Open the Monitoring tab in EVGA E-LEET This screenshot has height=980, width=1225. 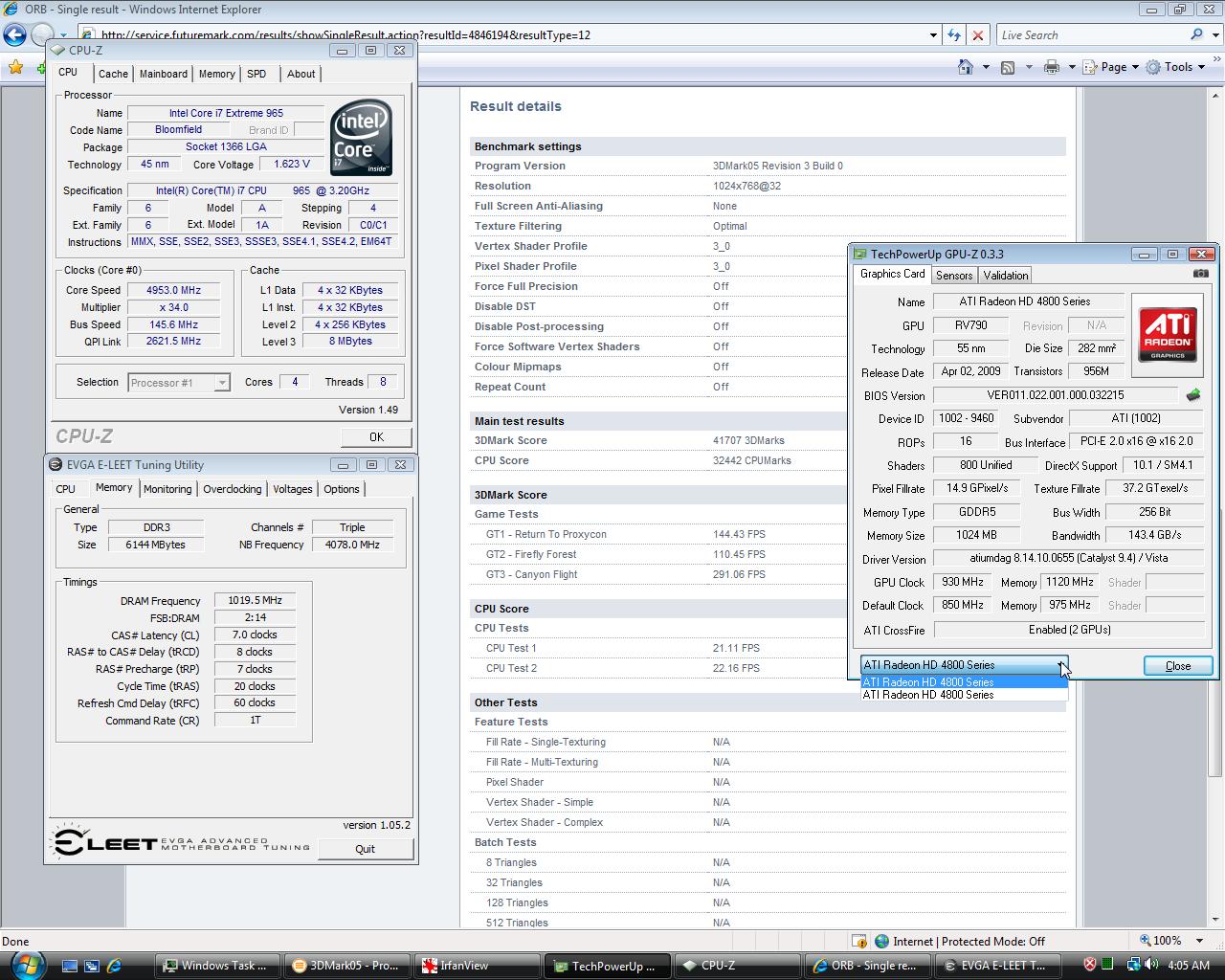tap(167, 489)
